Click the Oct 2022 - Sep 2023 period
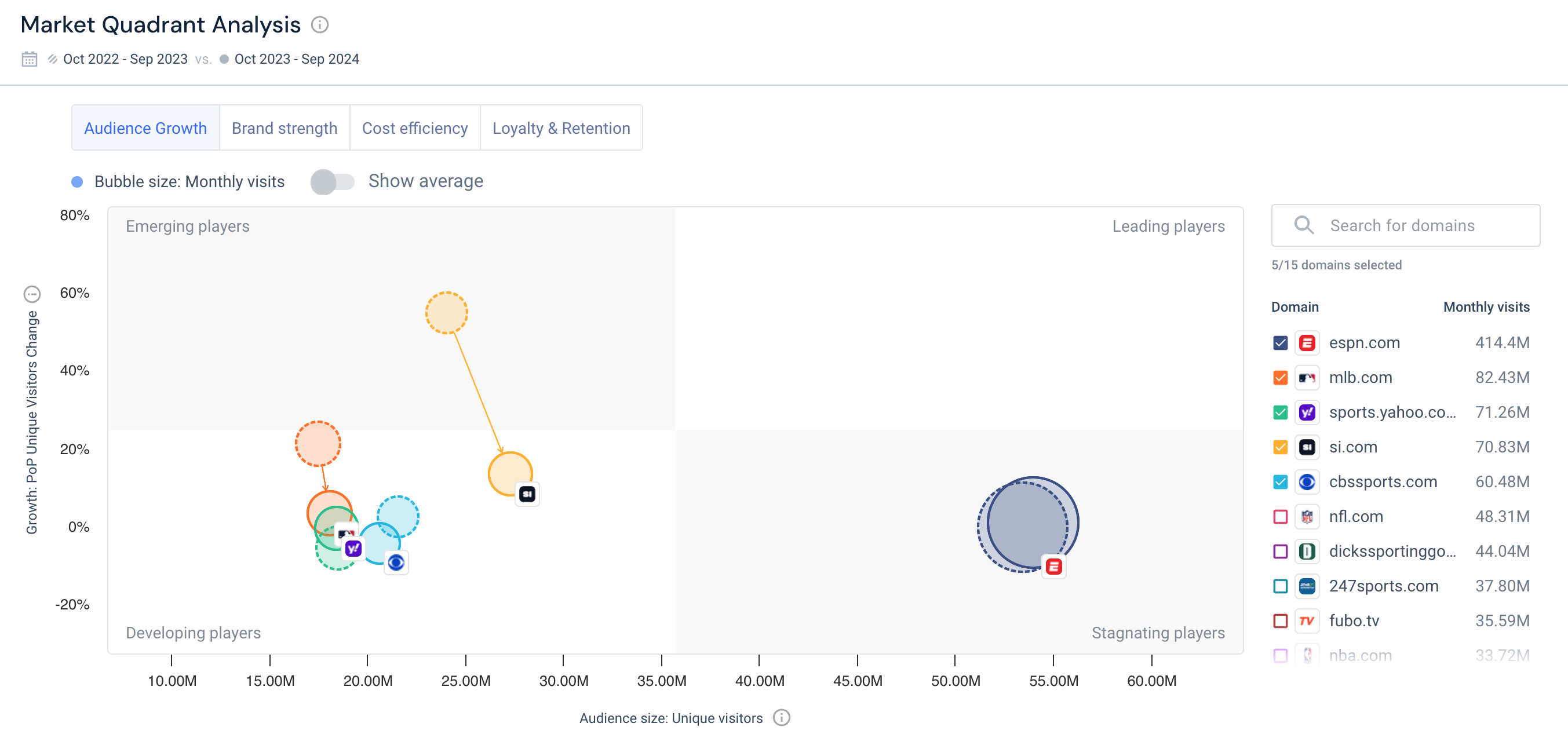Viewport: 1568px width, 745px height. [x=125, y=59]
